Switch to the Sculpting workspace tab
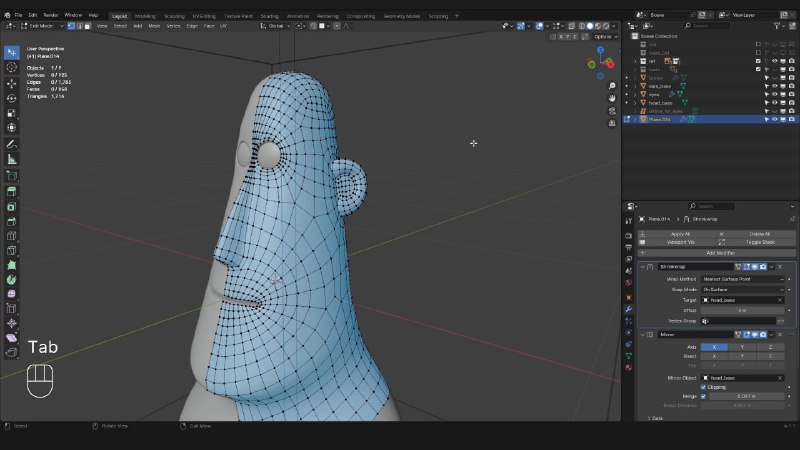The image size is (800, 450). point(174,16)
